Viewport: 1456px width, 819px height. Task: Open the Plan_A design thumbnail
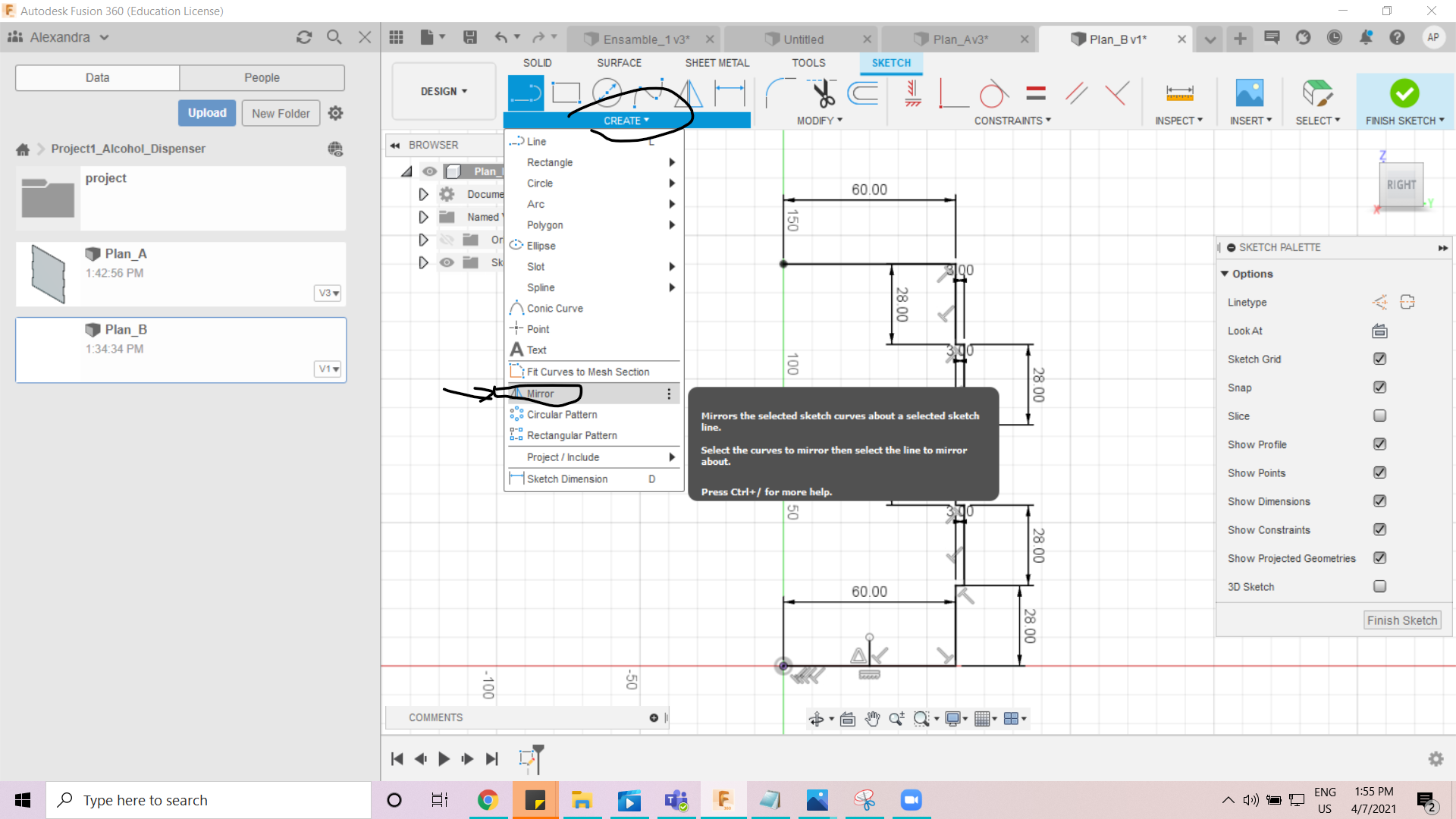click(48, 274)
